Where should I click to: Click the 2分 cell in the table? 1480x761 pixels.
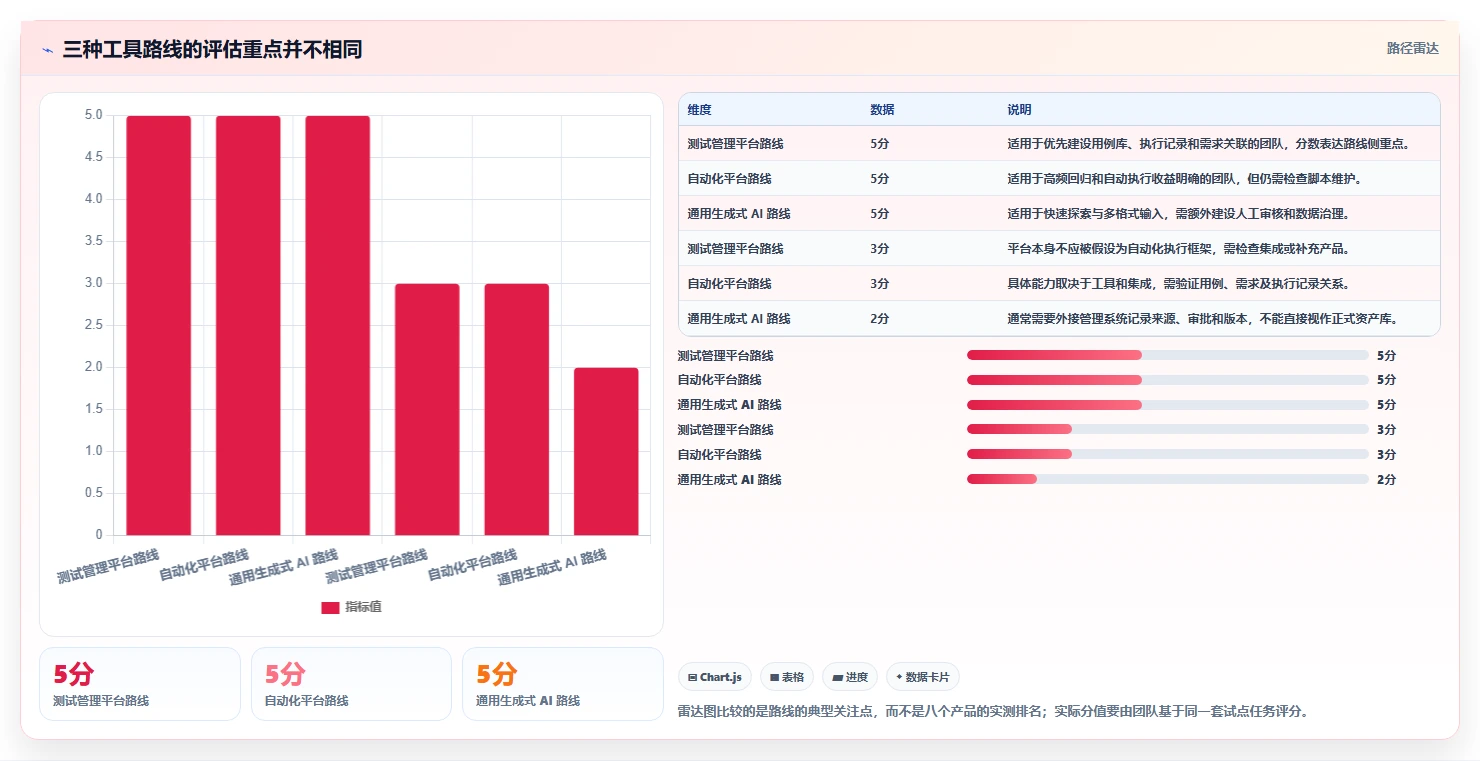coord(879,319)
